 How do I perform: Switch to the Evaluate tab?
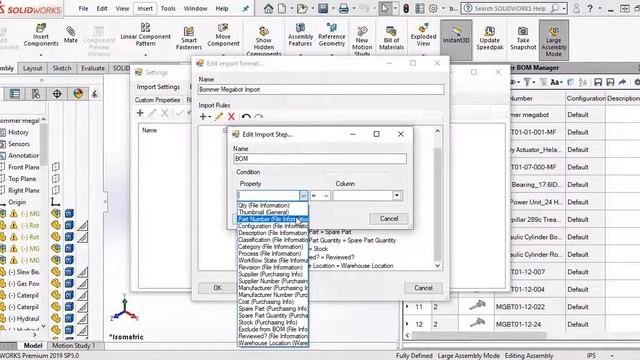pyautogui.click(x=93, y=68)
